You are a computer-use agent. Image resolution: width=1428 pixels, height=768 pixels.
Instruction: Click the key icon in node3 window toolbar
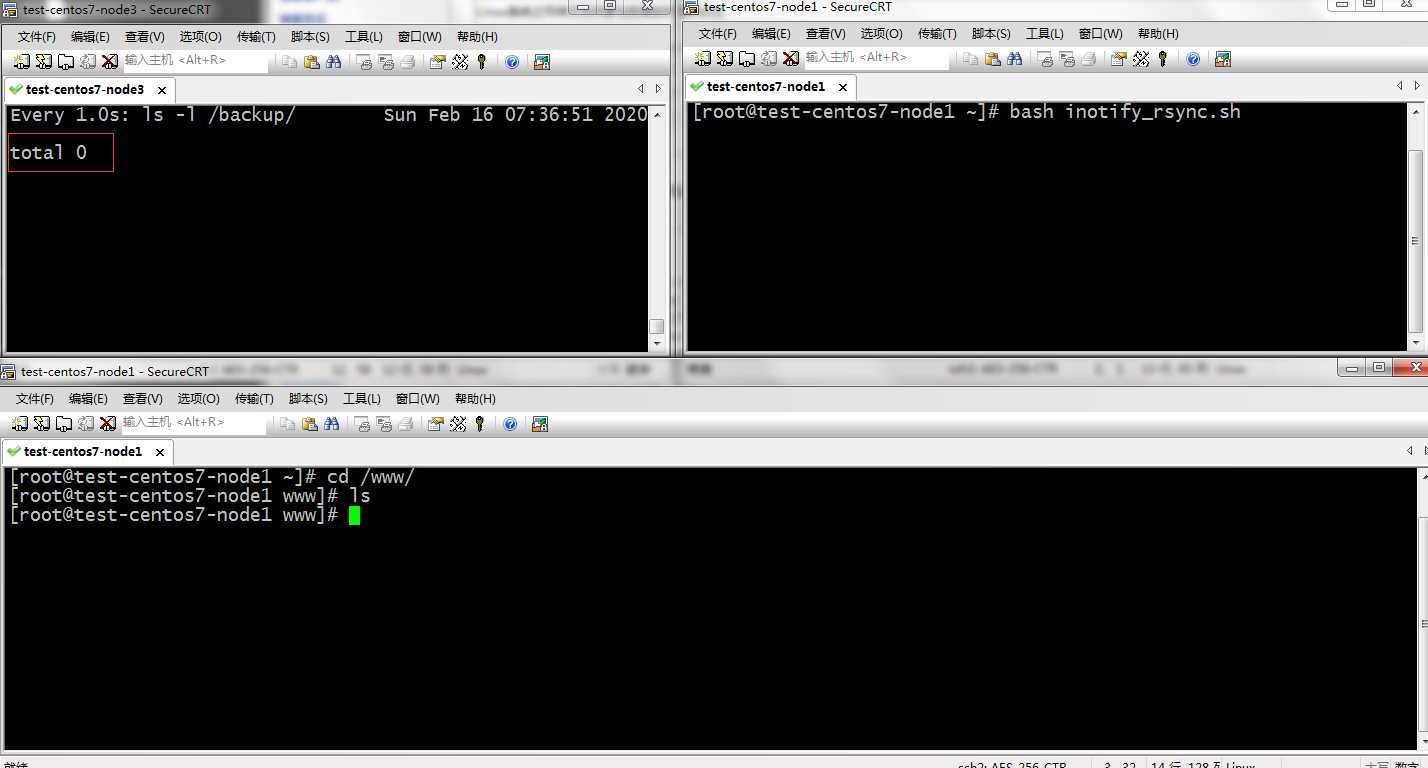click(482, 62)
